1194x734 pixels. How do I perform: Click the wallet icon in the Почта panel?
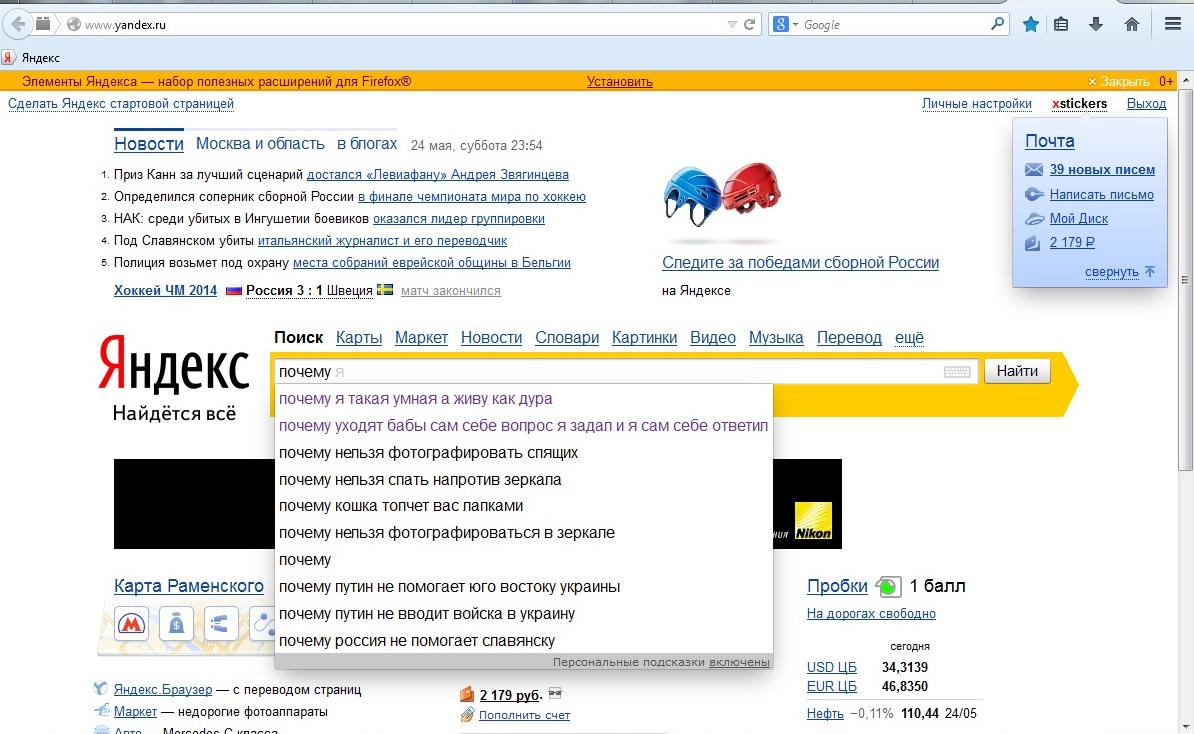point(1033,244)
